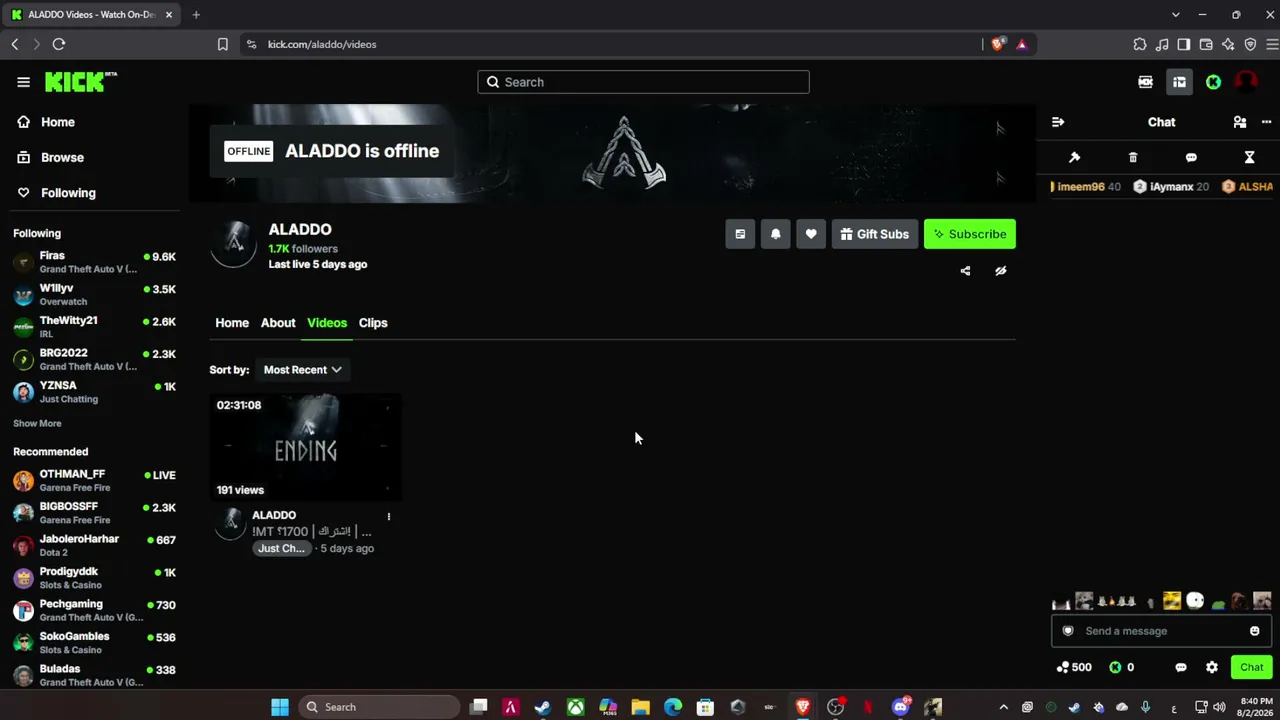Click the hourglass slow mode icon
Screen dimensions: 1280x720
1249,157
